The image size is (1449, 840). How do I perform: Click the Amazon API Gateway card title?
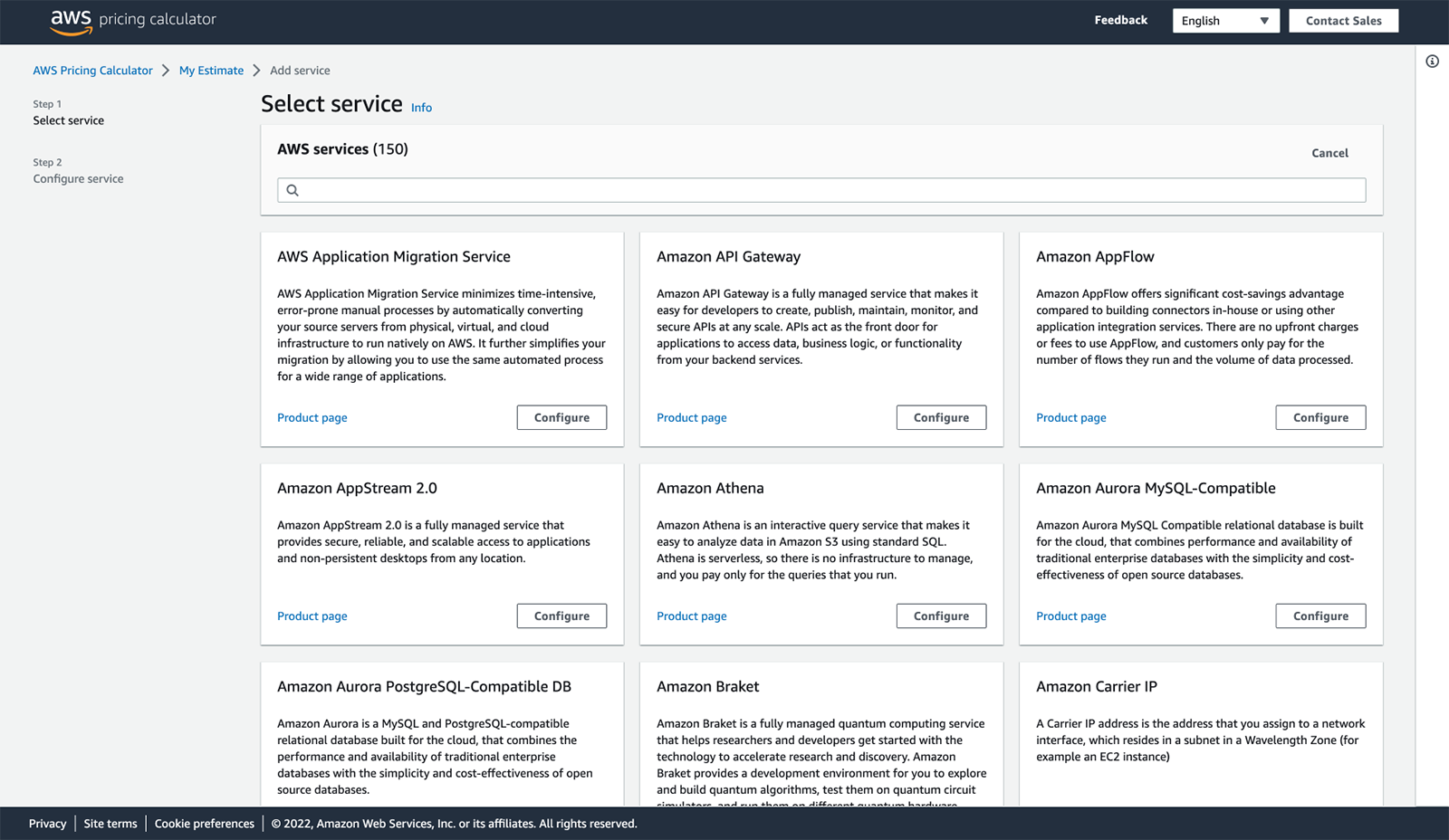tap(728, 257)
